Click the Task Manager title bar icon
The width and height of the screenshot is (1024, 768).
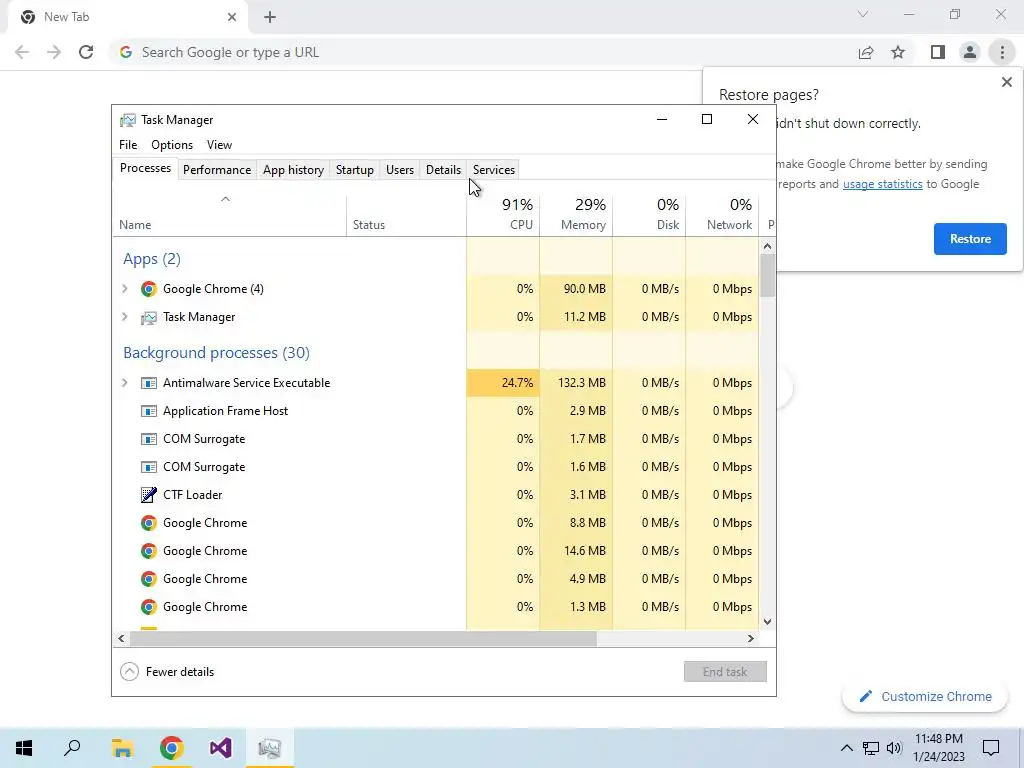128,120
